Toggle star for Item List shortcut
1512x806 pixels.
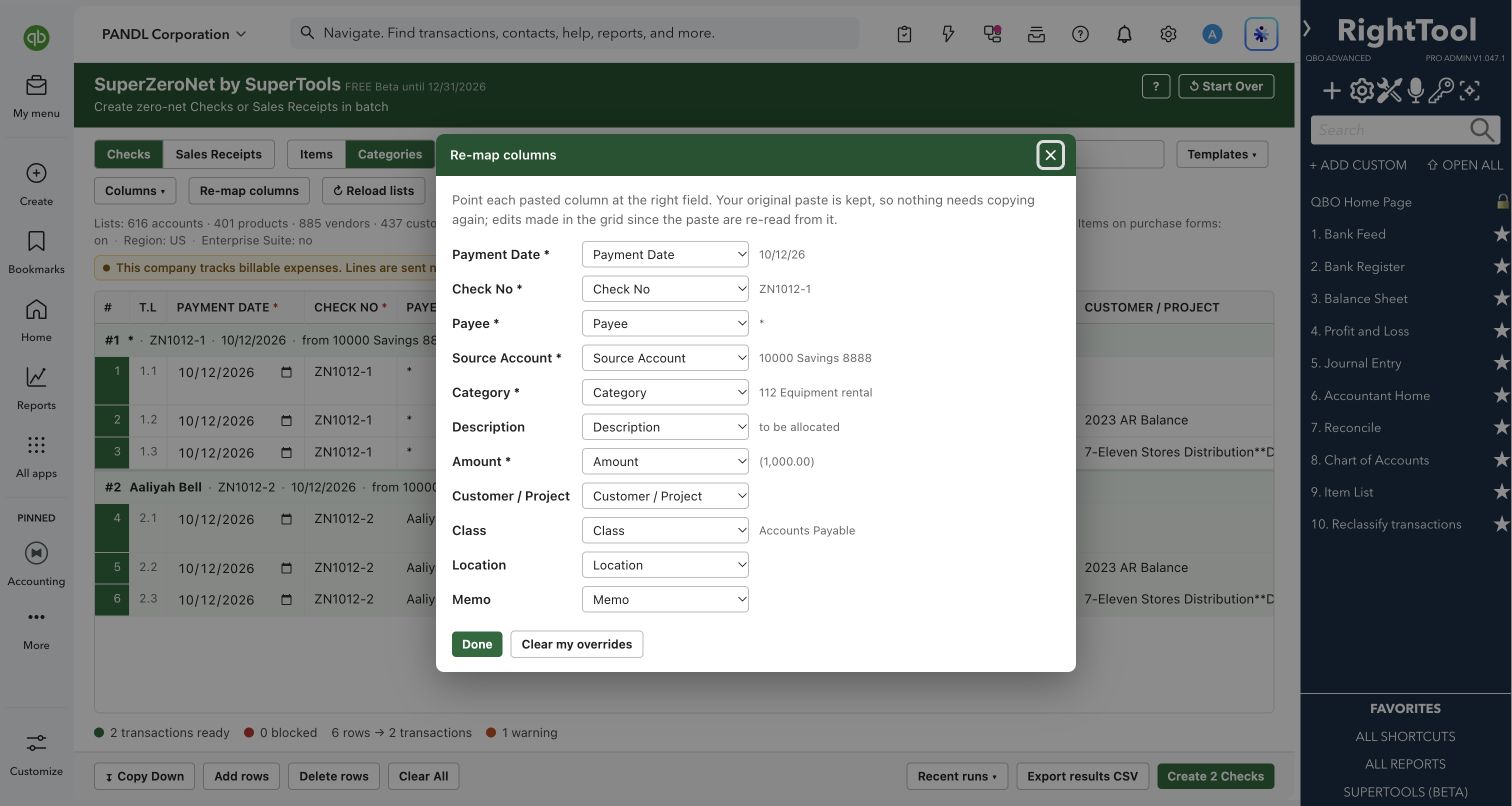coord(1501,492)
